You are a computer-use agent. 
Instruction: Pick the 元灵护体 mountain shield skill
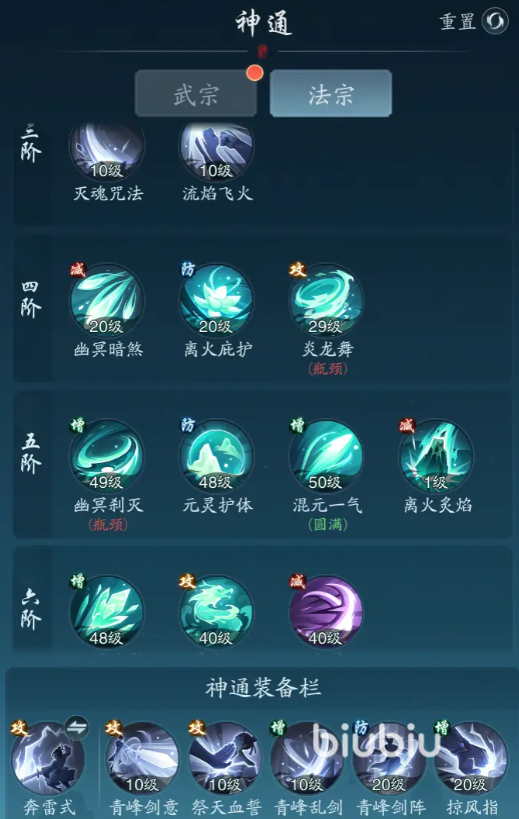click(x=217, y=456)
